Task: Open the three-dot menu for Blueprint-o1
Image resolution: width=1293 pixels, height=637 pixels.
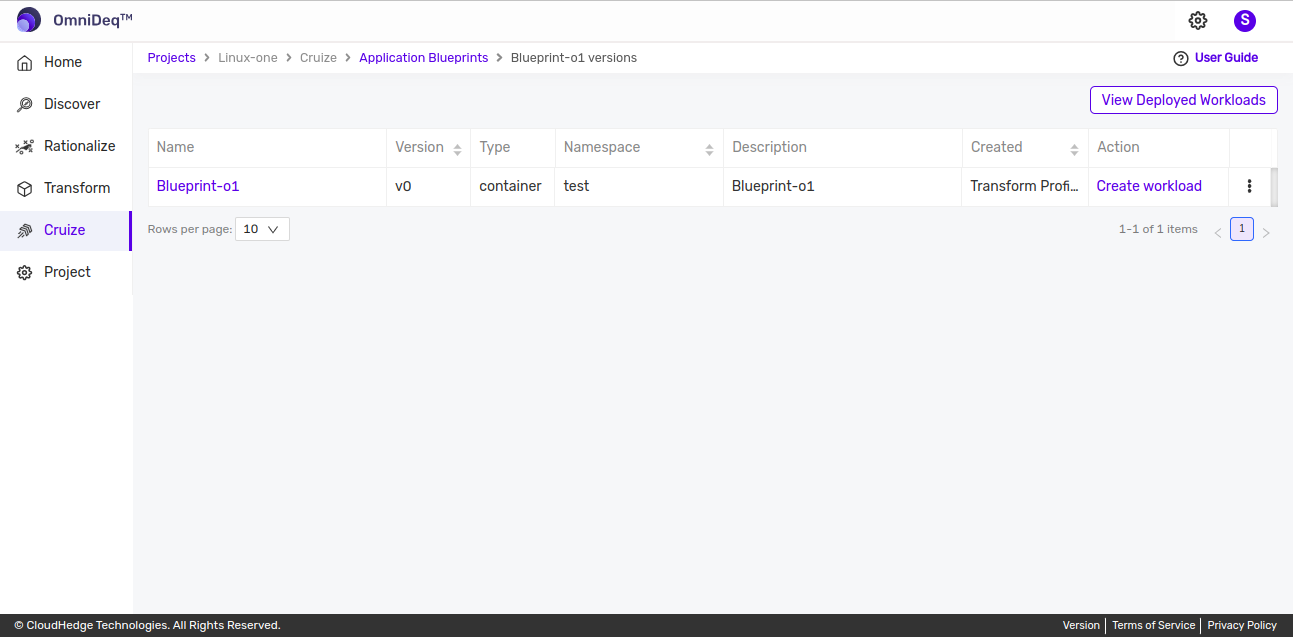Action: pyautogui.click(x=1249, y=186)
